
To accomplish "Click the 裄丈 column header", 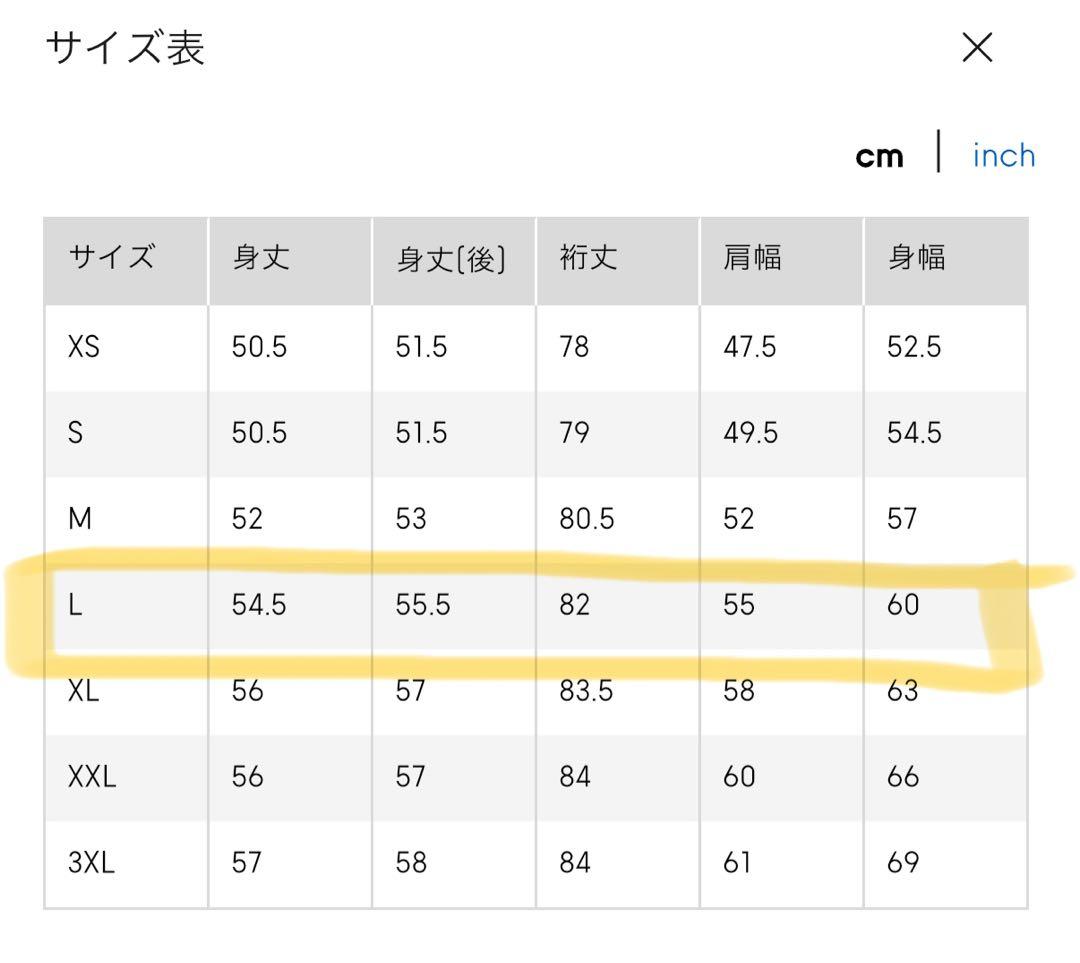I will [588, 258].
